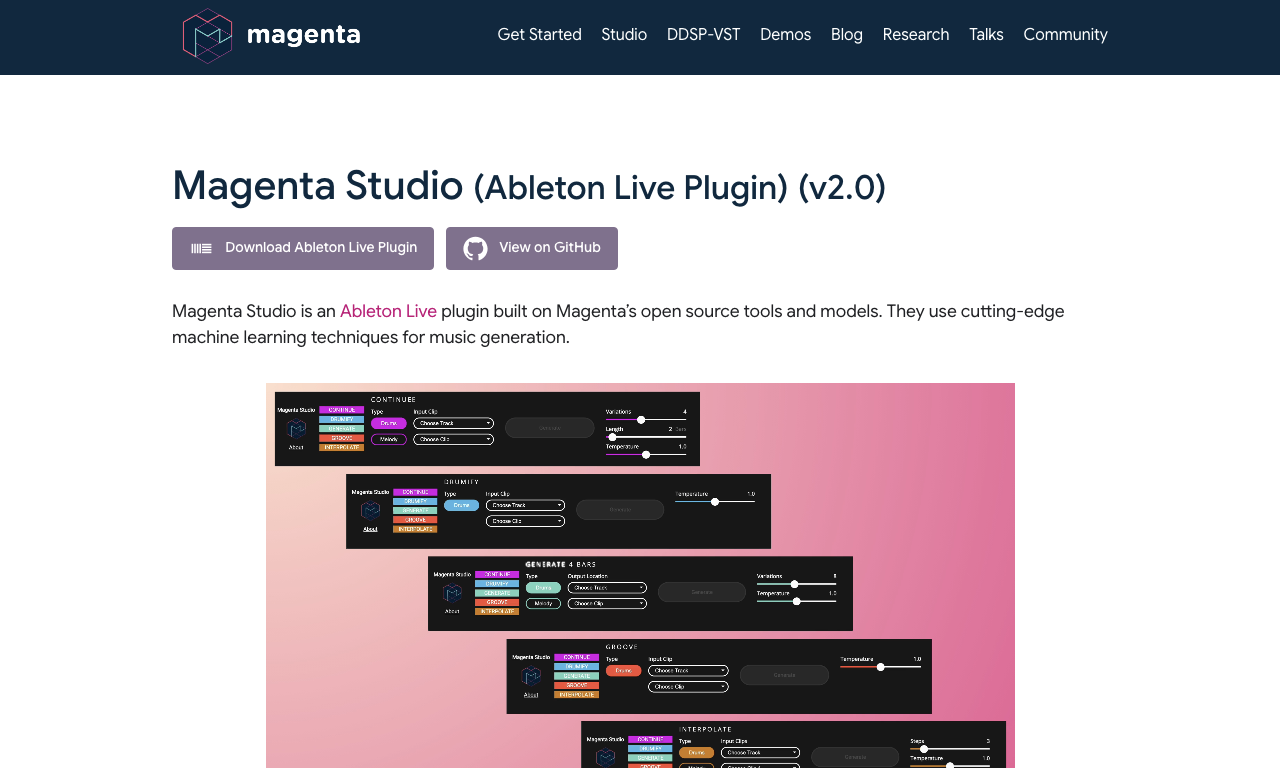Go to Studio in the navigation bar
Viewport: 1280px width, 768px height.
[624, 35]
